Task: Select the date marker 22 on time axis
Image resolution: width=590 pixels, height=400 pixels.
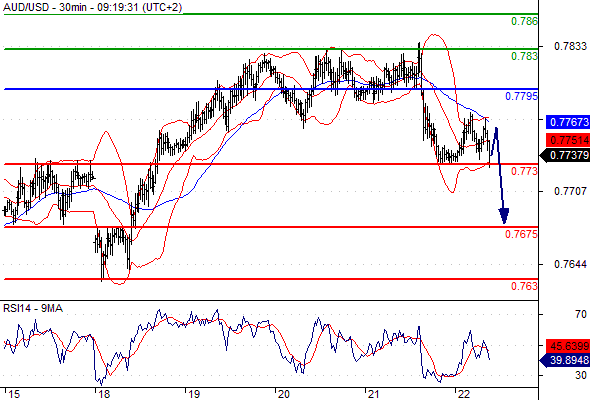Action: click(x=464, y=394)
